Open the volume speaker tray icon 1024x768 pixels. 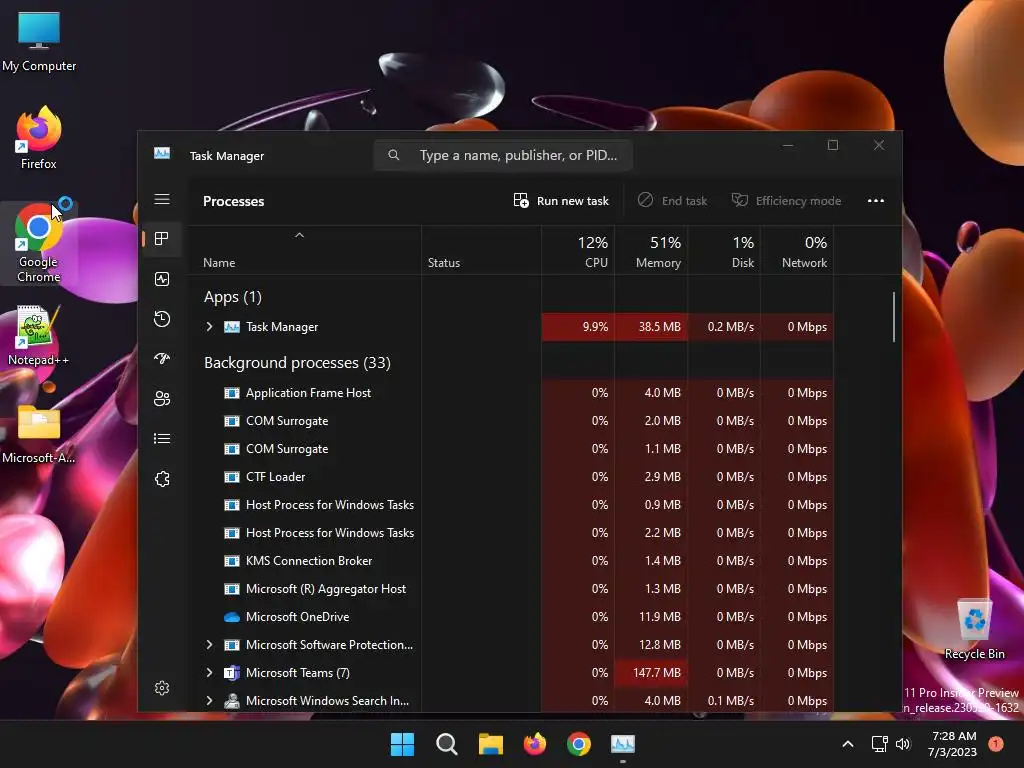[903, 744]
